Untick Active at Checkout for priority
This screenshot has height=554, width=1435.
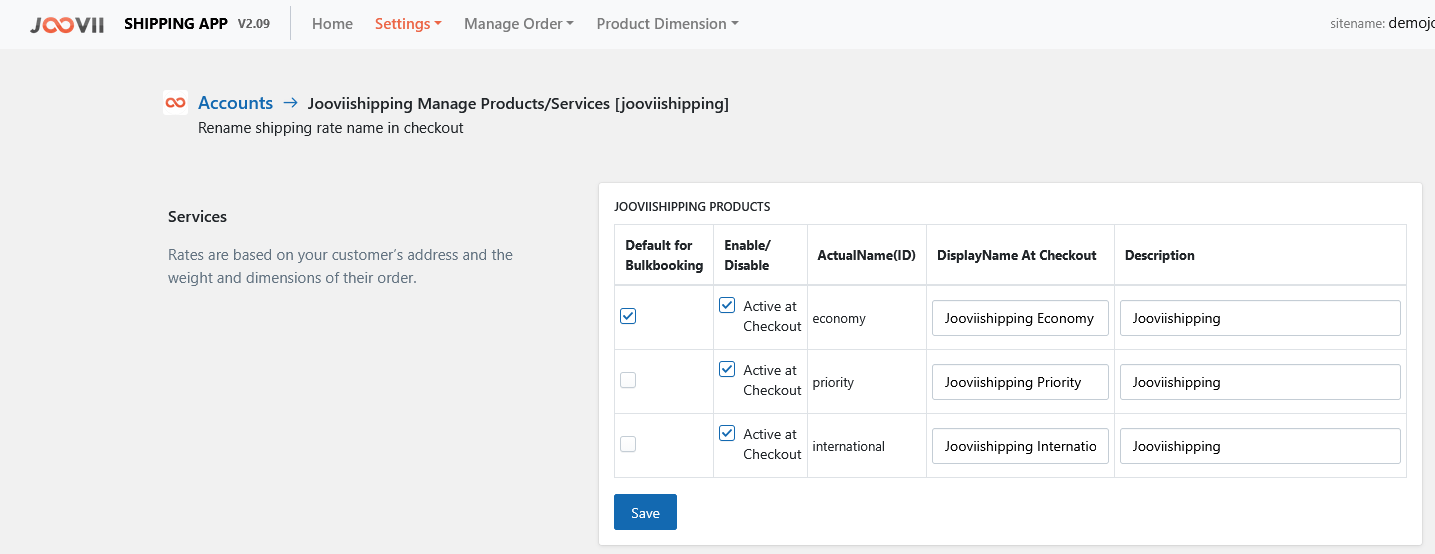click(727, 370)
